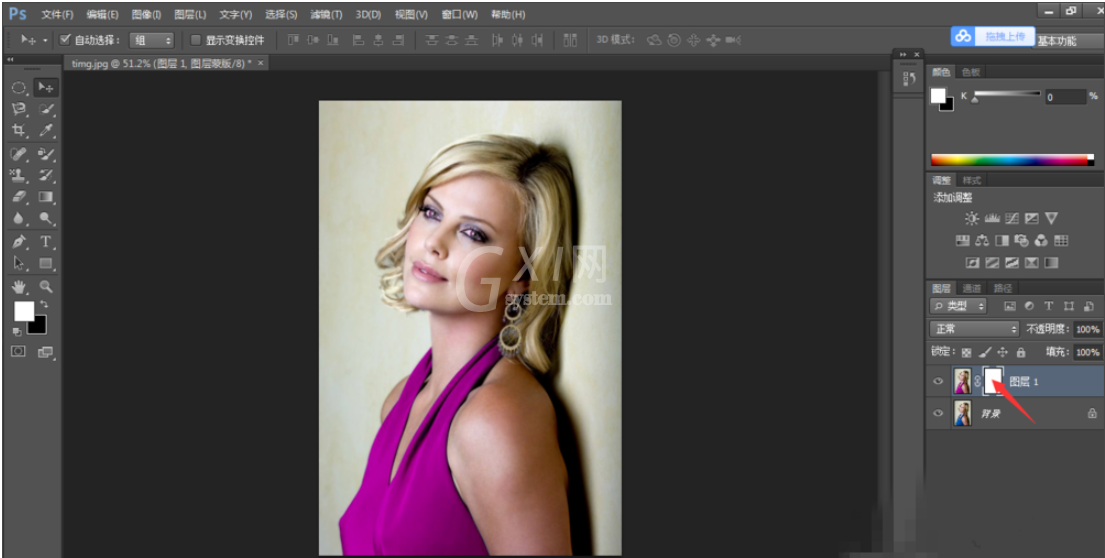Image resolution: width=1105 pixels, height=558 pixels.
Task: Select the Hand tool
Action: [x=19, y=287]
